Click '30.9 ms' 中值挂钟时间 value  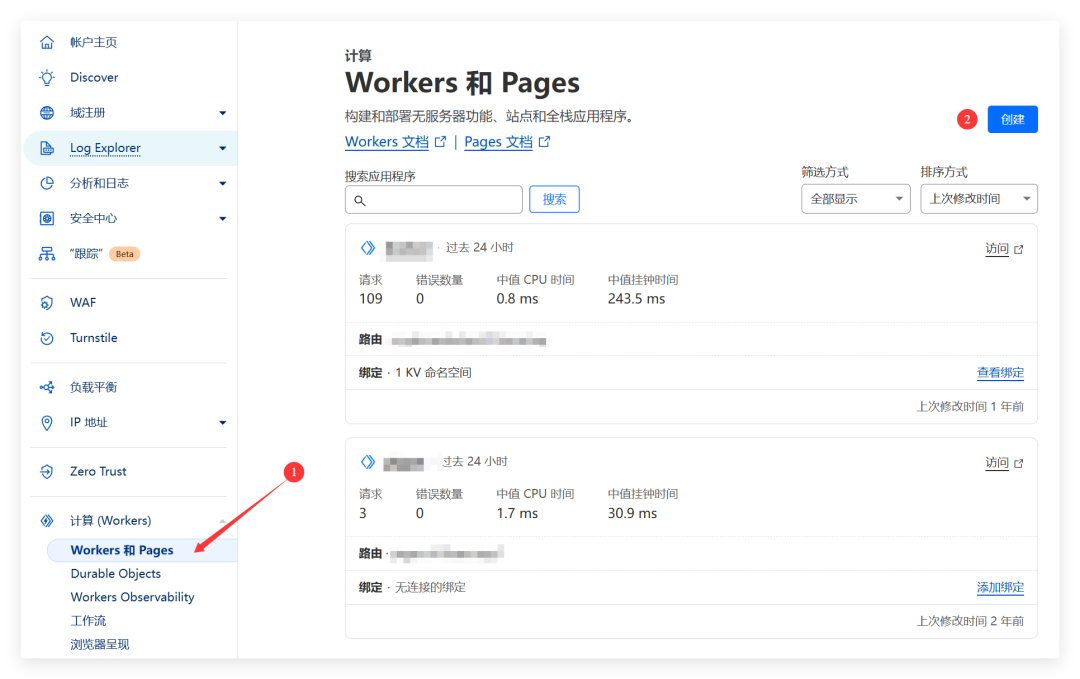click(x=632, y=514)
